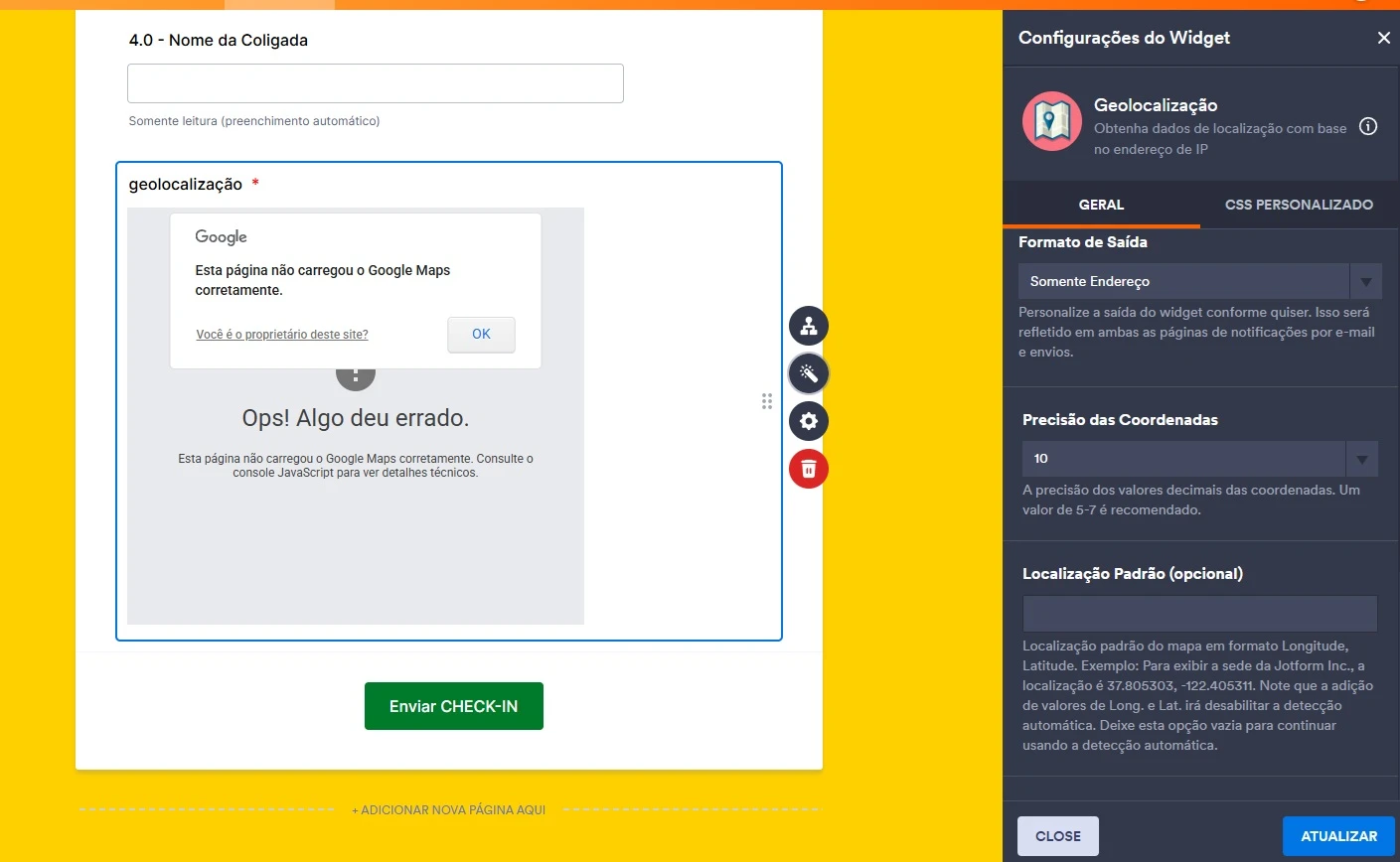
Task: Click the conditions (flowchart) icon beside the widget
Action: click(808, 326)
